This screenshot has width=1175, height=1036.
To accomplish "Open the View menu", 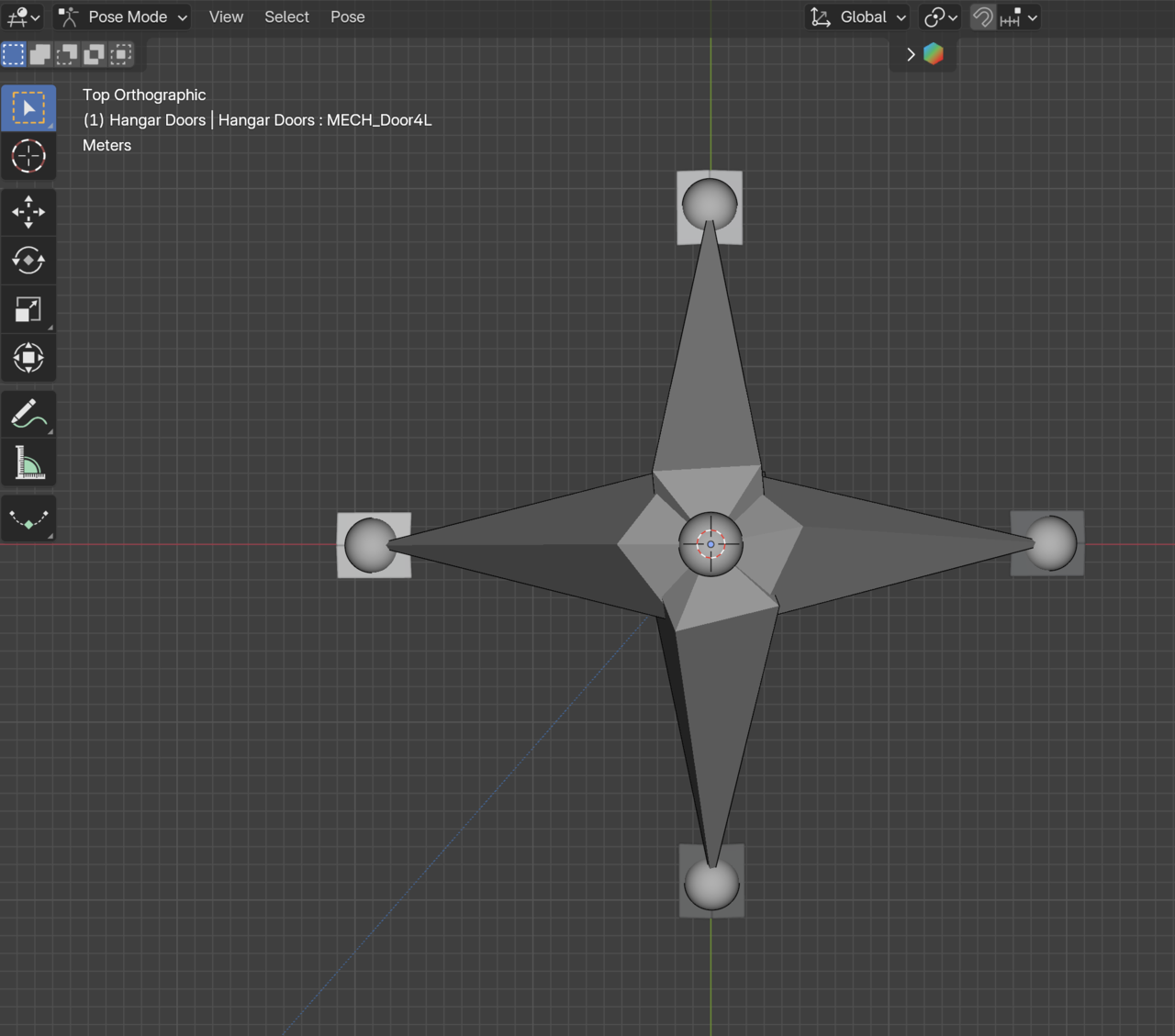I will click(226, 17).
